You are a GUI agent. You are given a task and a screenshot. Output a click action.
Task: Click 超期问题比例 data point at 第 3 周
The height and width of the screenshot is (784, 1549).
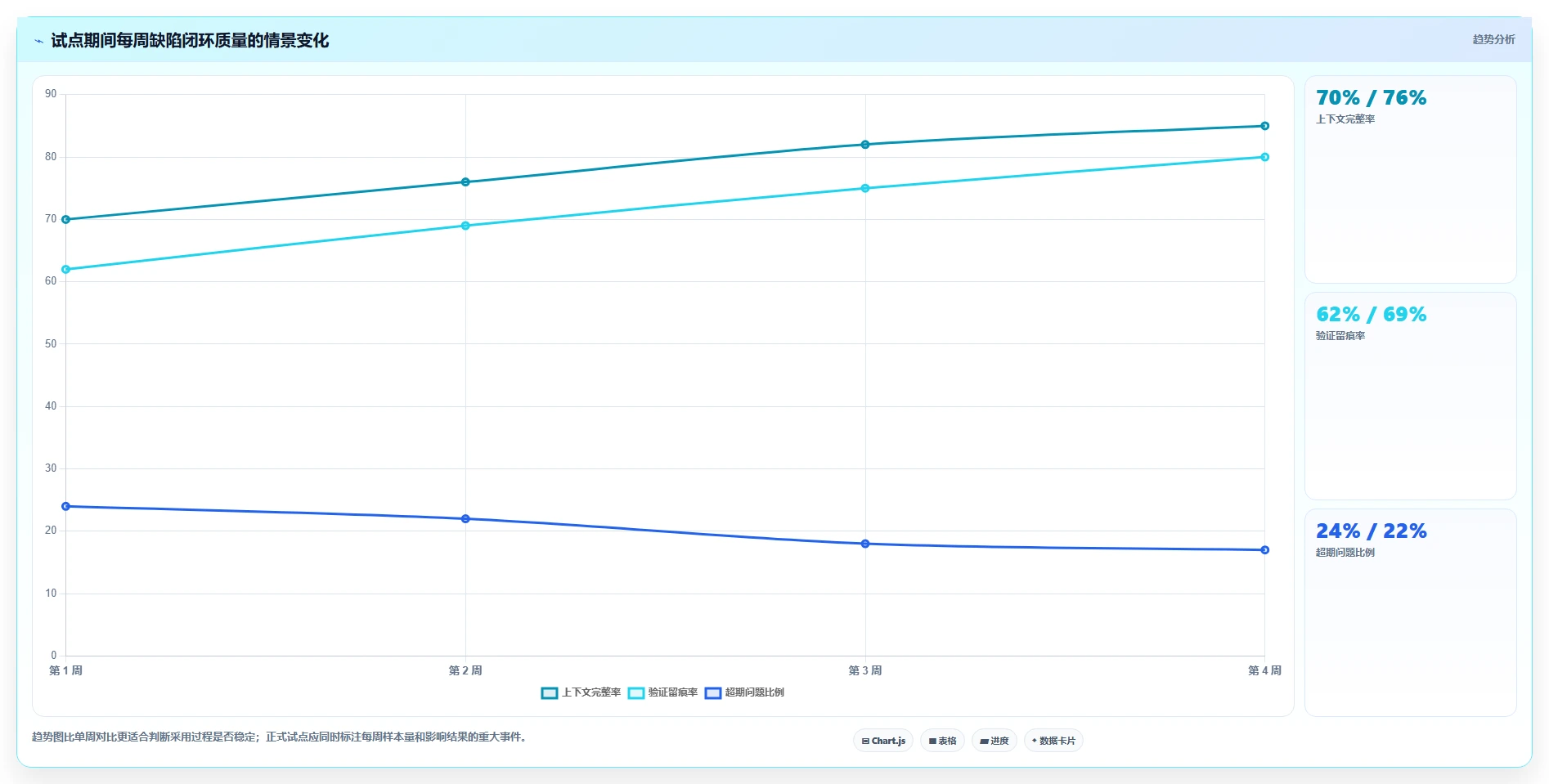click(x=865, y=544)
